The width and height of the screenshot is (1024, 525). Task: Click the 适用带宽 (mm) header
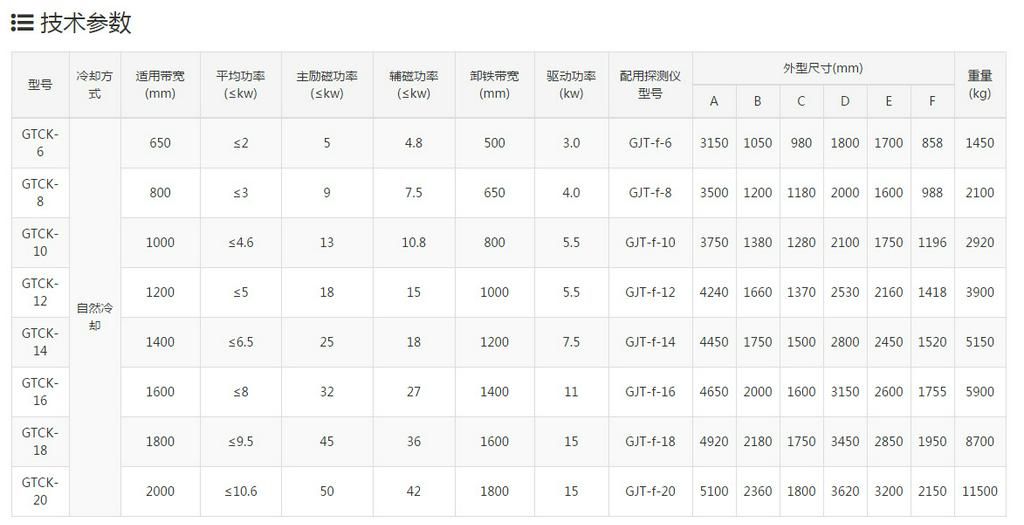pyautogui.click(x=160, y=85)
